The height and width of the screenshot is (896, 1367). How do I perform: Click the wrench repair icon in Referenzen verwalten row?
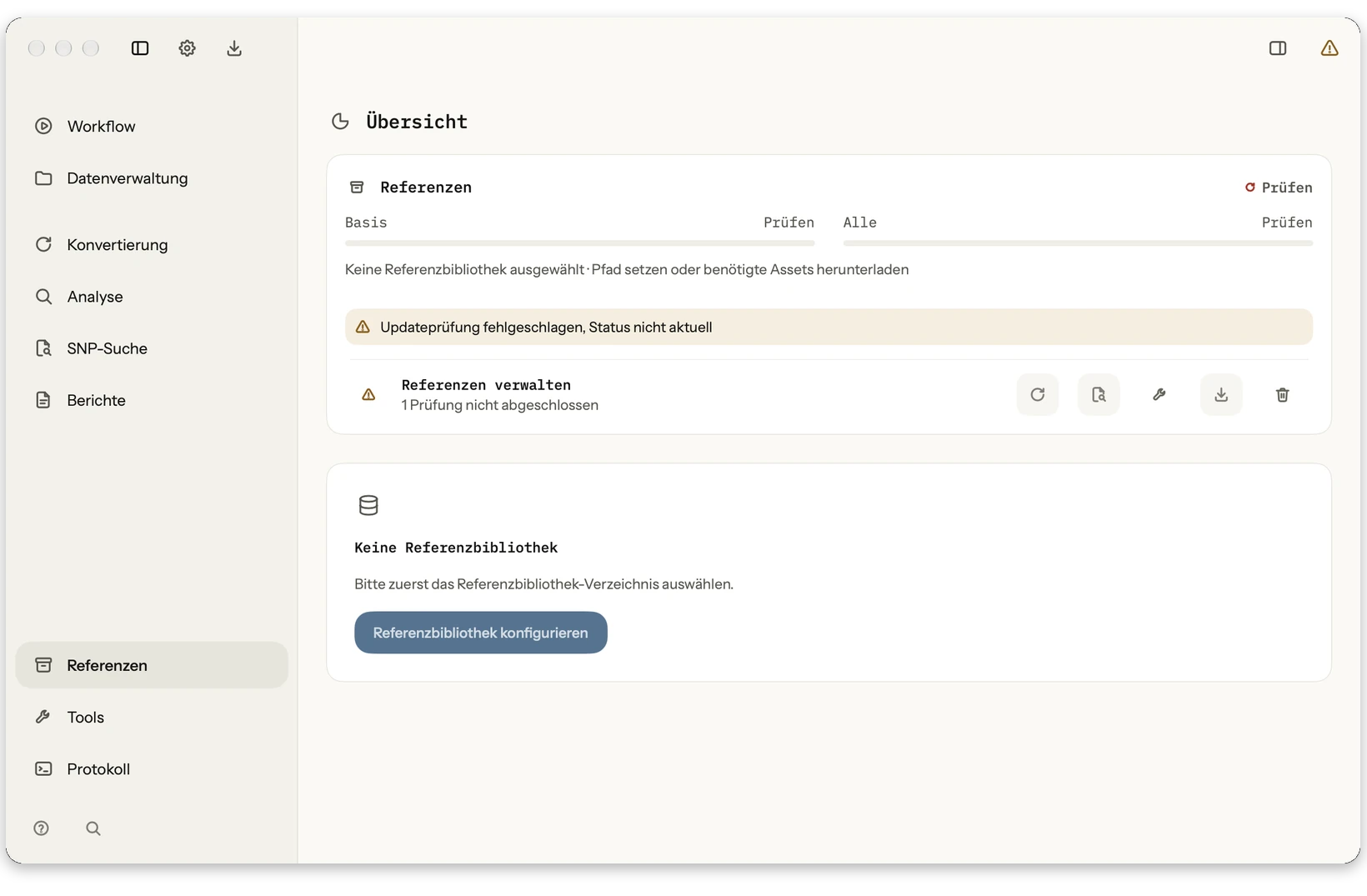(x=1159, y=394)
